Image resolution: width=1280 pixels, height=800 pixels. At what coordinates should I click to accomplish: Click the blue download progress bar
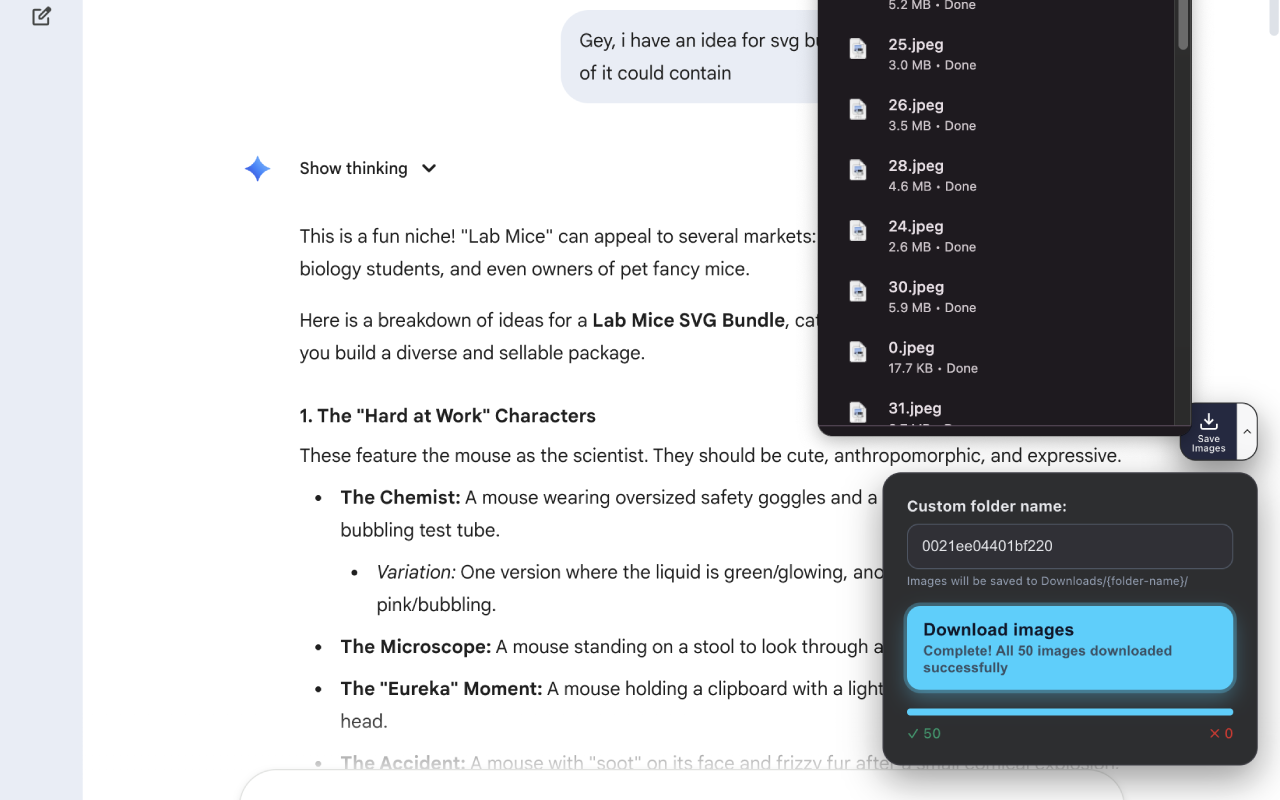pyautogui.click(x=1070, y=712)
